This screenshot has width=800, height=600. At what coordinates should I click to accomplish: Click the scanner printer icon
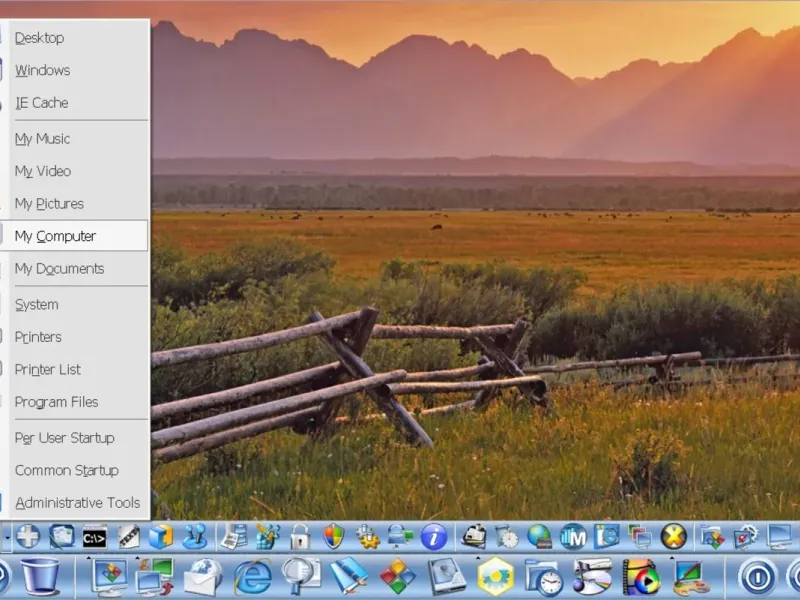(473, 537)
